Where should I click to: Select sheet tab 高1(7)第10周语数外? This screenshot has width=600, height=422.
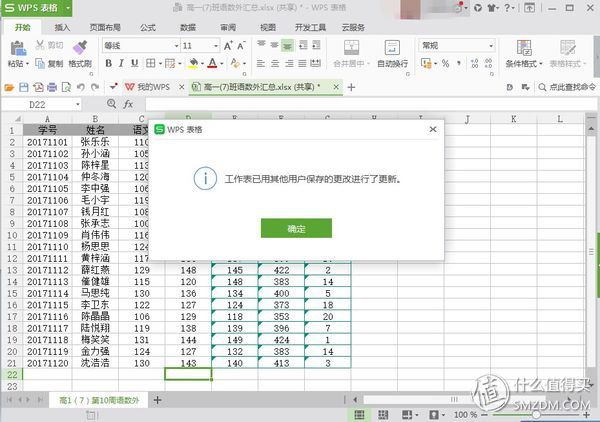(99, 400)
